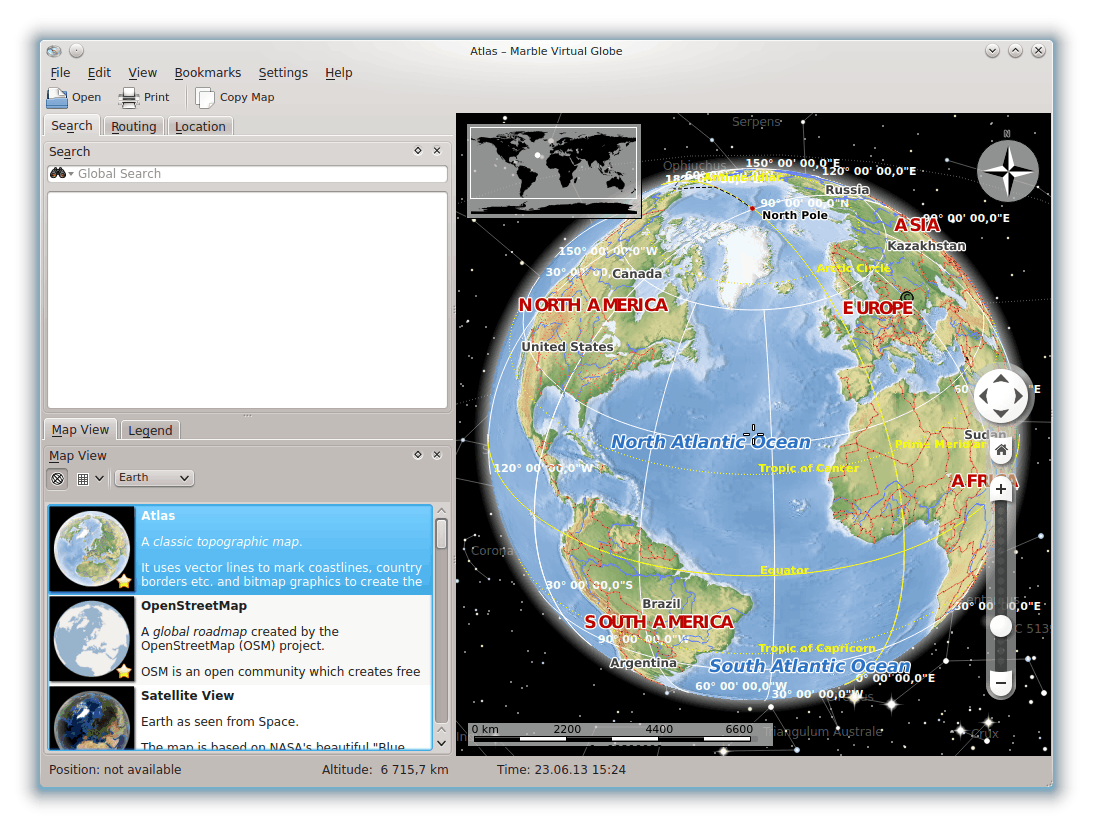Pan the map down with navigation arrow
This screenshot has width=1093, height=827.
pos(1001,414)
